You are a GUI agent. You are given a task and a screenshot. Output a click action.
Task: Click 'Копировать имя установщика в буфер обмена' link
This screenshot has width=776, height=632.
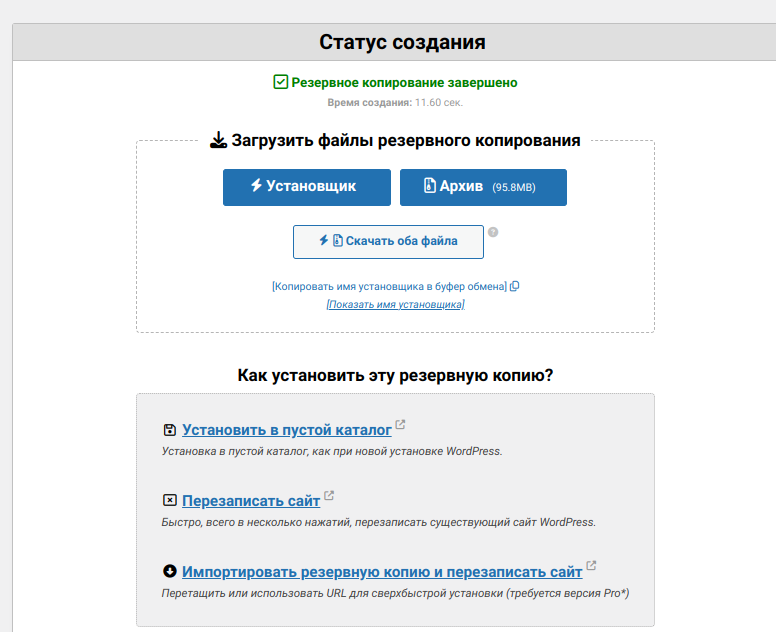389,286
